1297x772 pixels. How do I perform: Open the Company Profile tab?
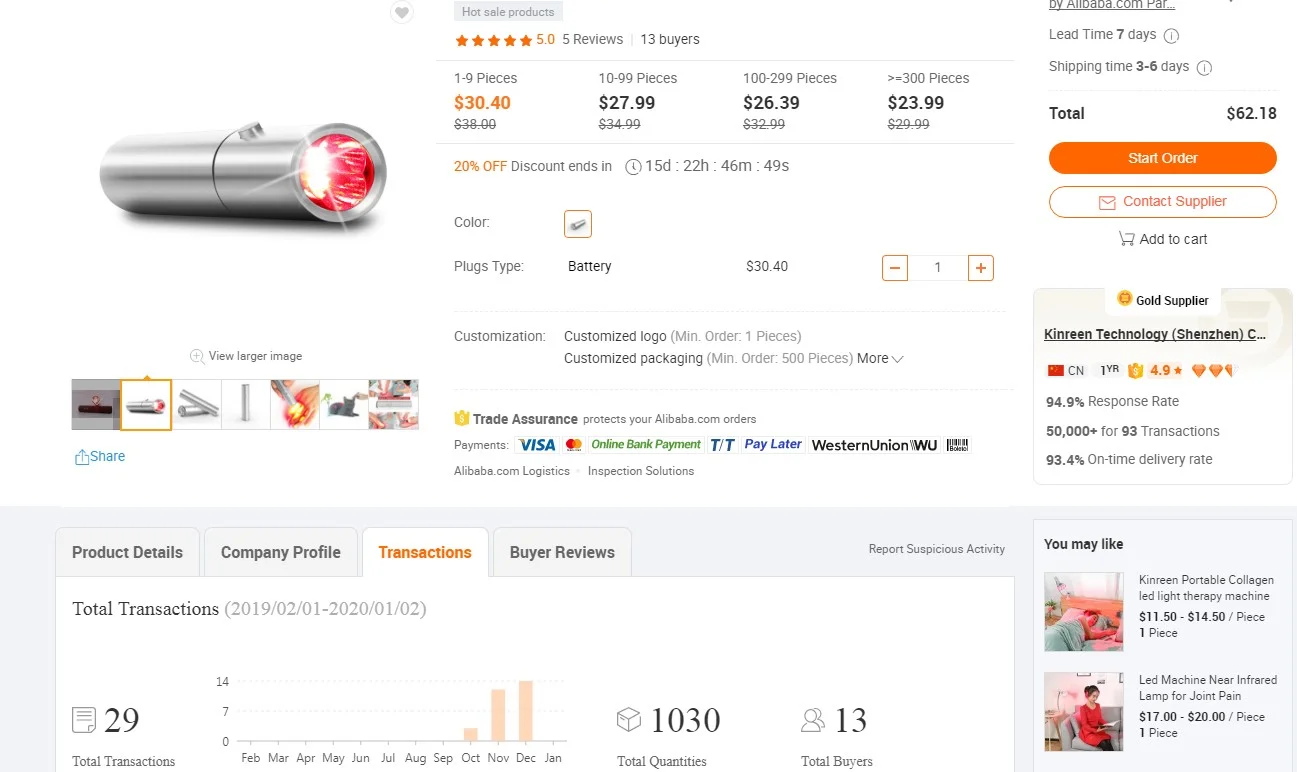point(280,552)
